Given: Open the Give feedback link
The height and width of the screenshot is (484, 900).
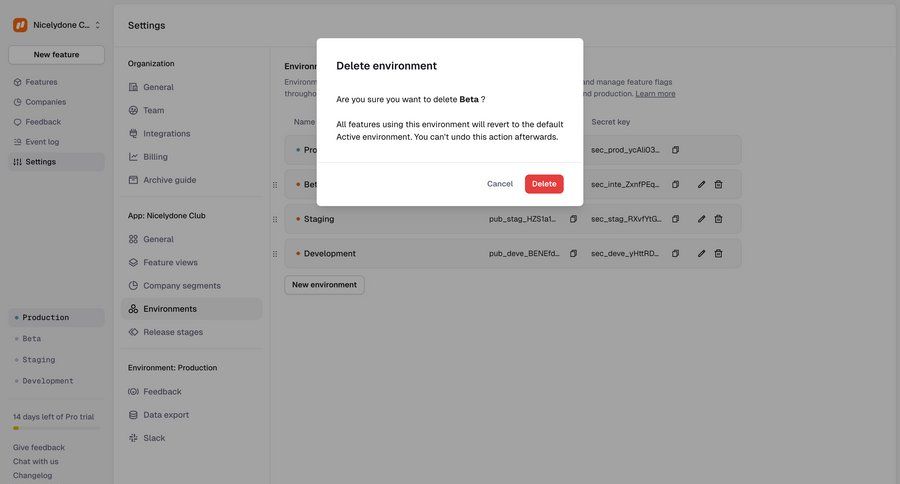Looking at the screenshot, I should click(38, 447).
